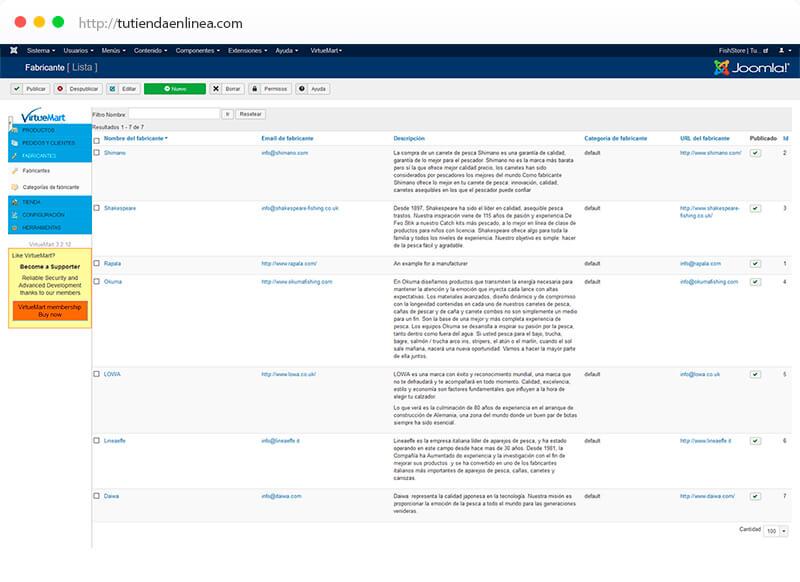The image size is (800, 582).
Task: Open the Cantidad results-per-page dropdown
Action: tap(777, 530)
